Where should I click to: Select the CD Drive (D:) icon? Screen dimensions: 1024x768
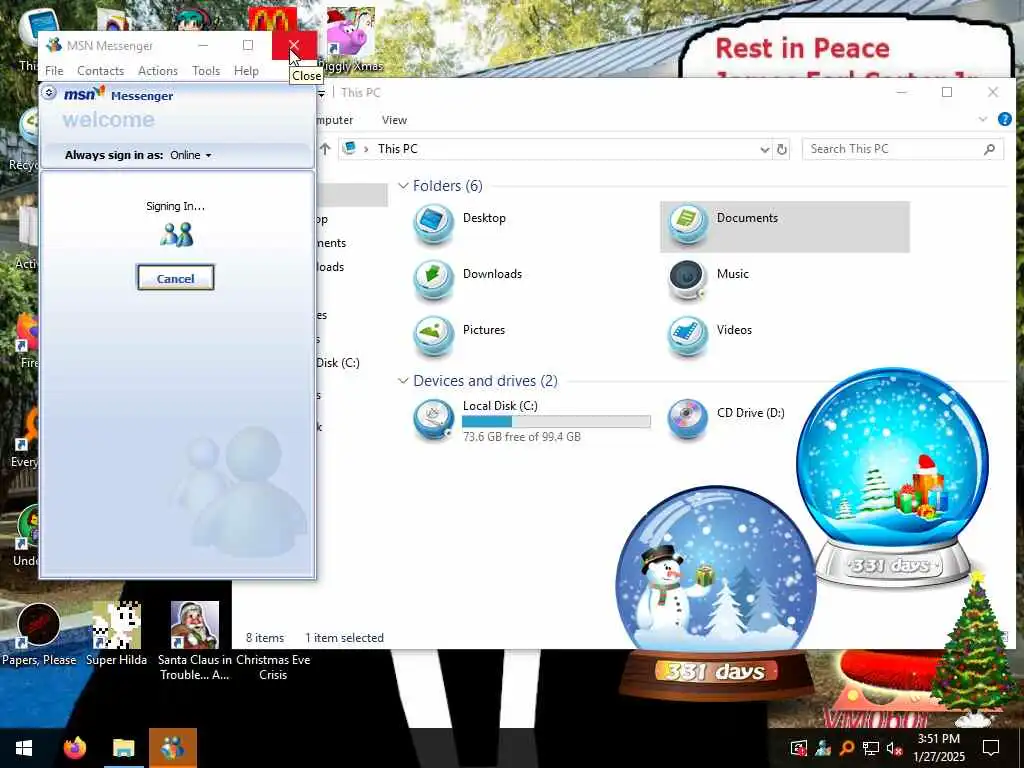pos(687,419)
